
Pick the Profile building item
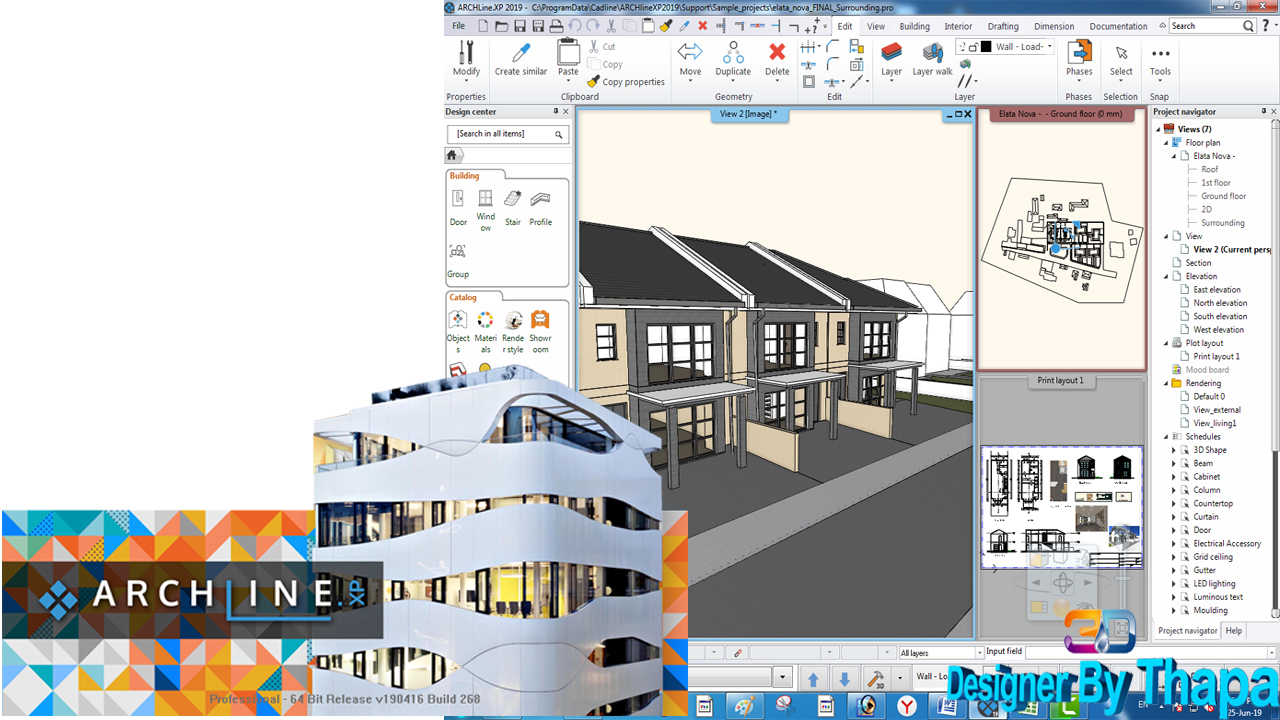[541, 208]
